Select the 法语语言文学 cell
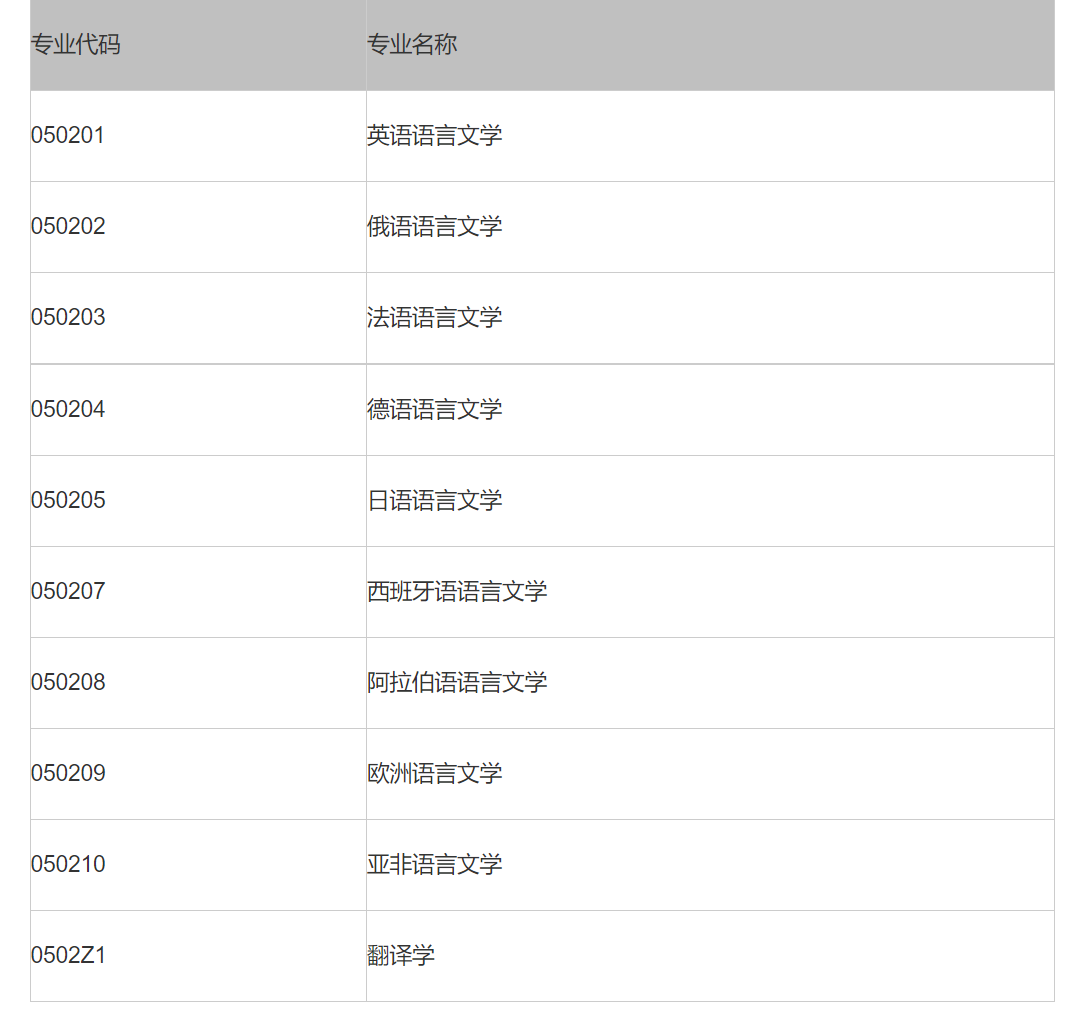The image size is (1082, 1017). (x=710, y=318)
